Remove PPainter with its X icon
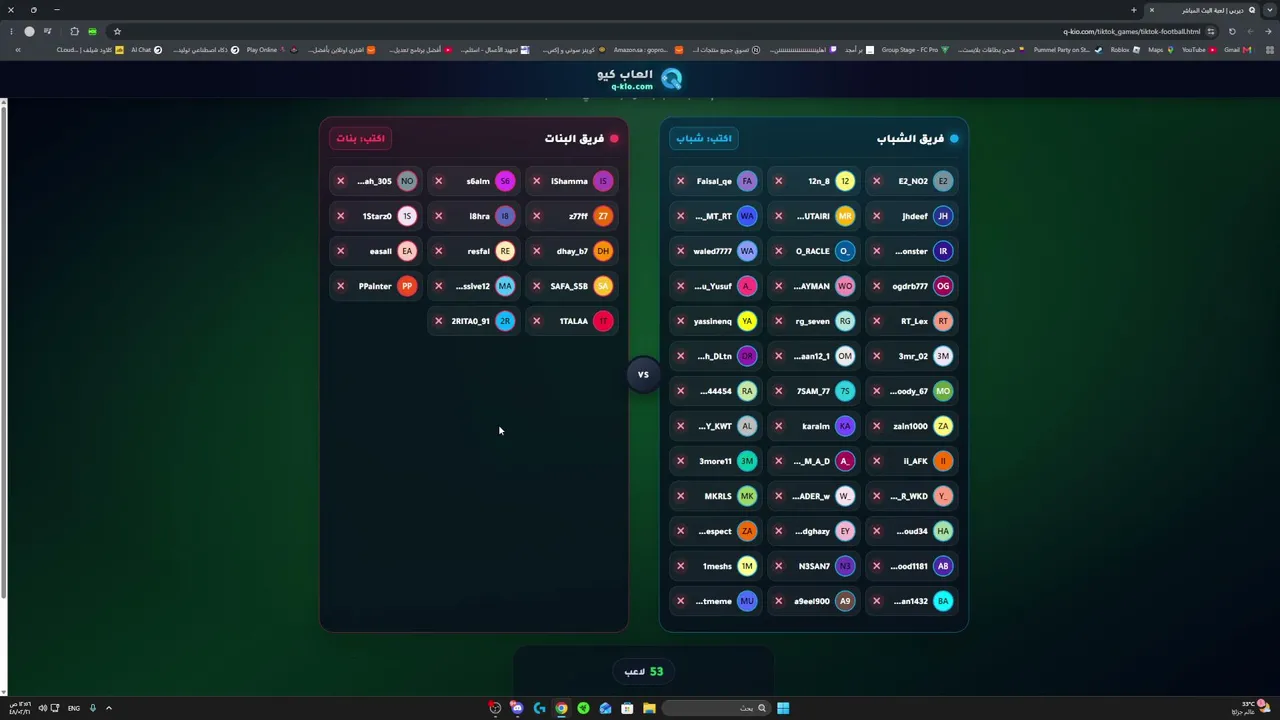Viewport: 1280px width, 720px height. click(x=340, y=286)
